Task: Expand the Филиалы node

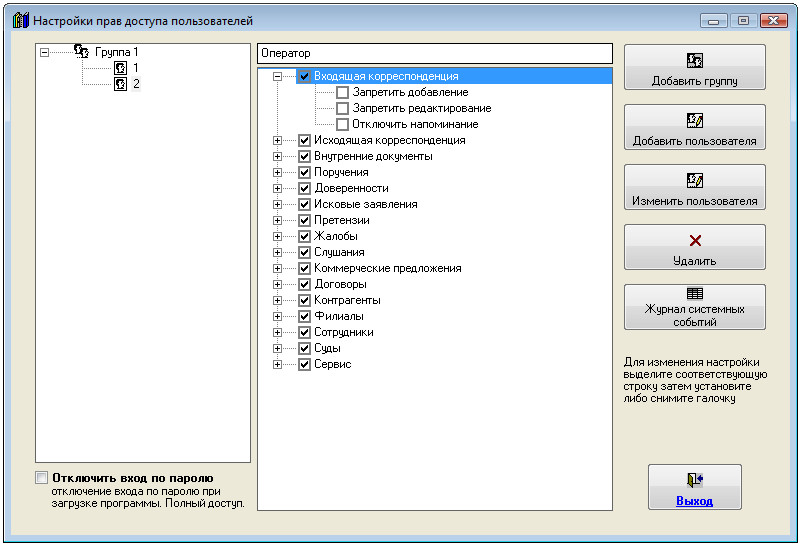Action: [x=277, y=316]
